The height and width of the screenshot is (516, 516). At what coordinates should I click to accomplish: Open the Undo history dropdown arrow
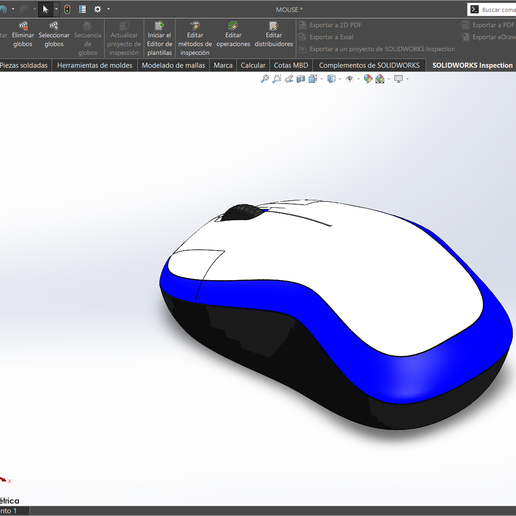pos(13,9)
